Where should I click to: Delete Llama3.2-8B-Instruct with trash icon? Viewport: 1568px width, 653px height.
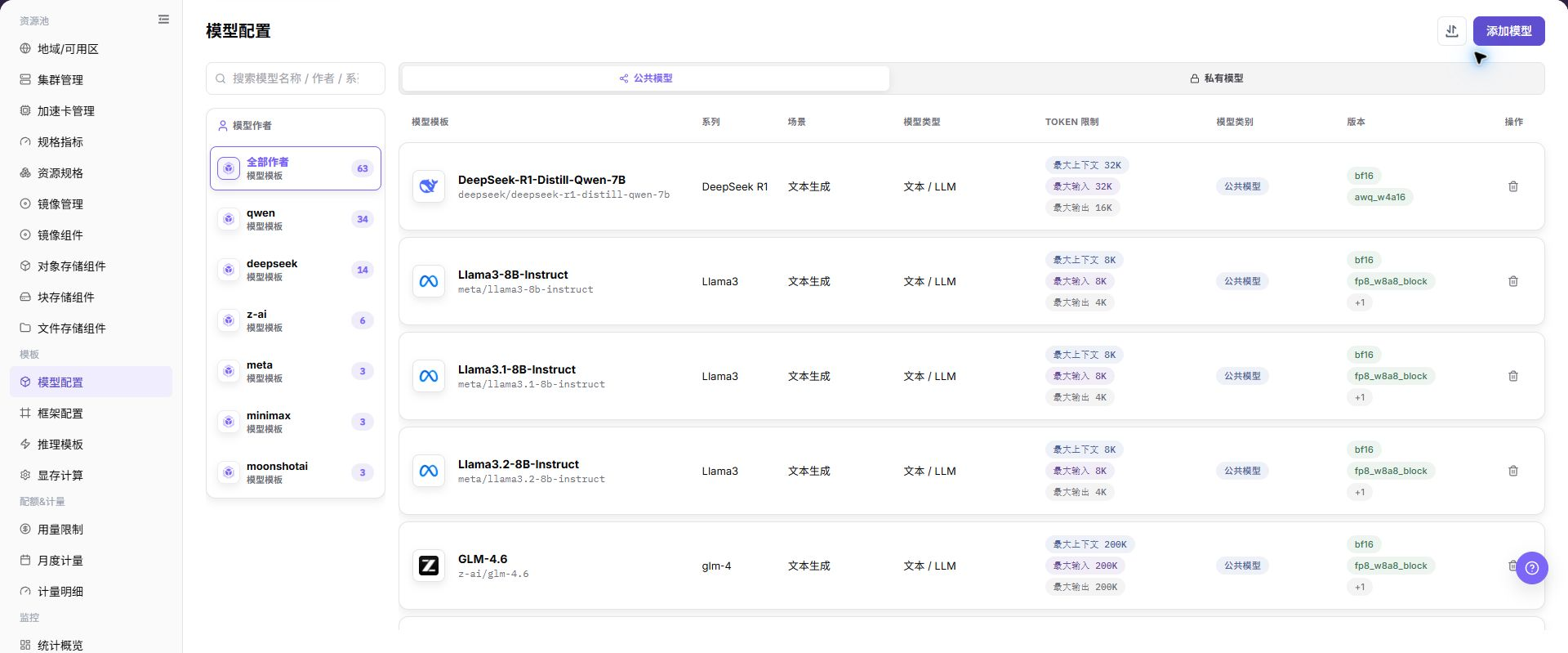click(x=1513, y=471)
